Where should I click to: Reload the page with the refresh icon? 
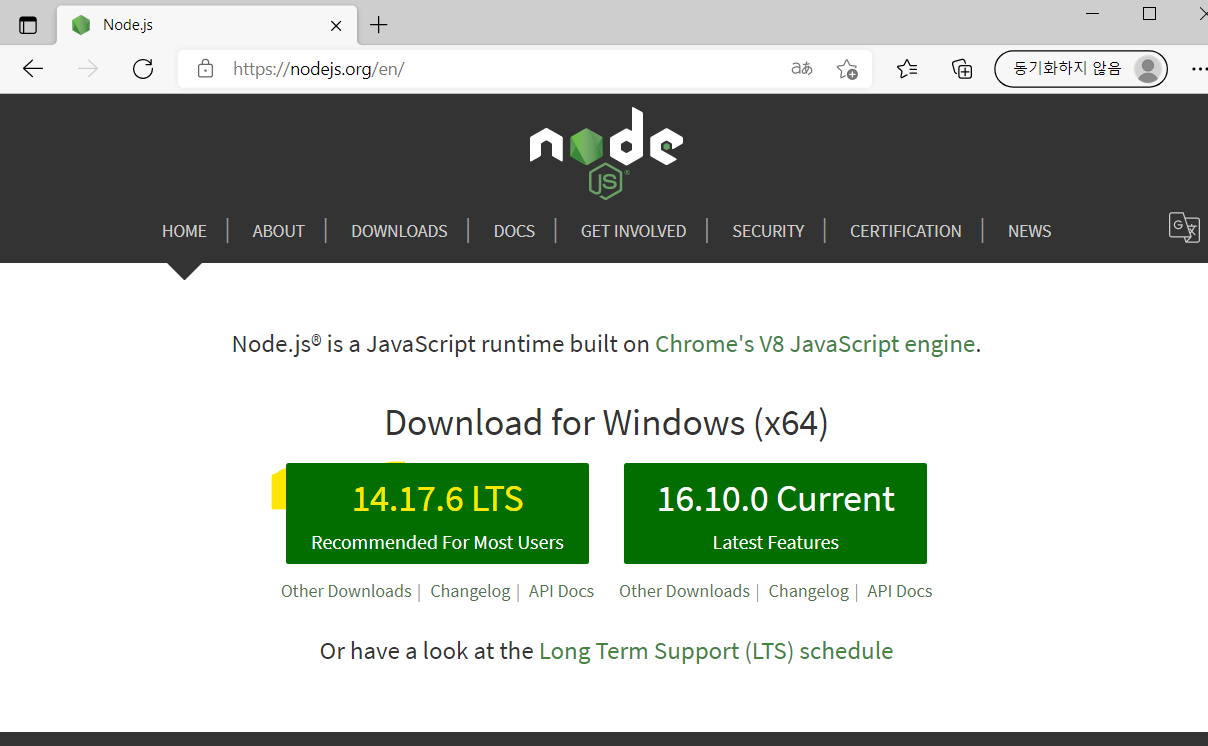tap(143, 69)
